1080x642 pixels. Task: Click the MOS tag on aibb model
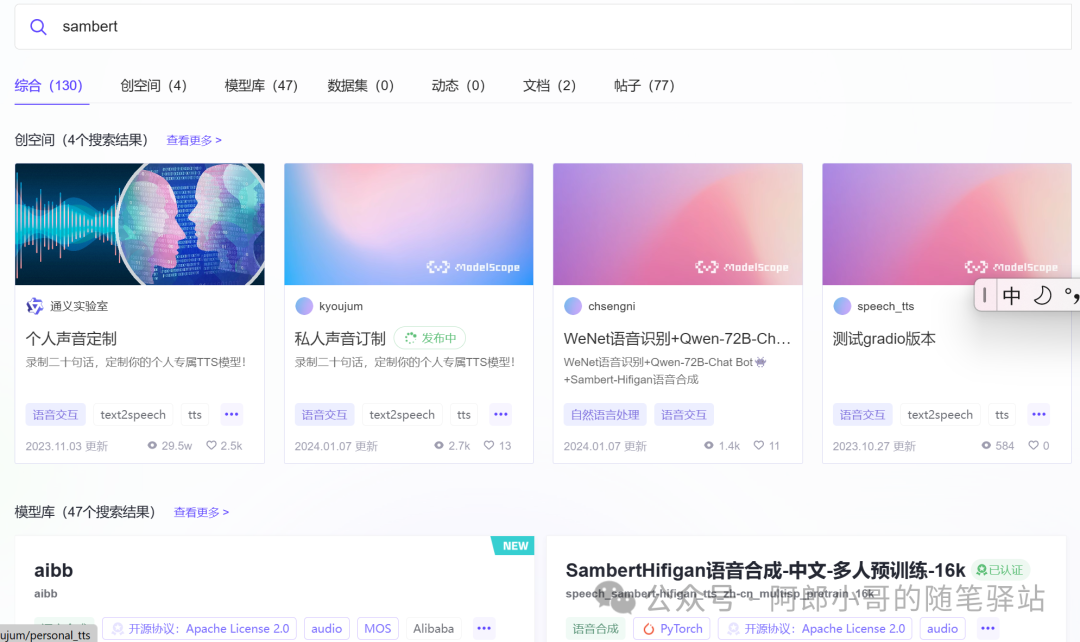(377, 628)
